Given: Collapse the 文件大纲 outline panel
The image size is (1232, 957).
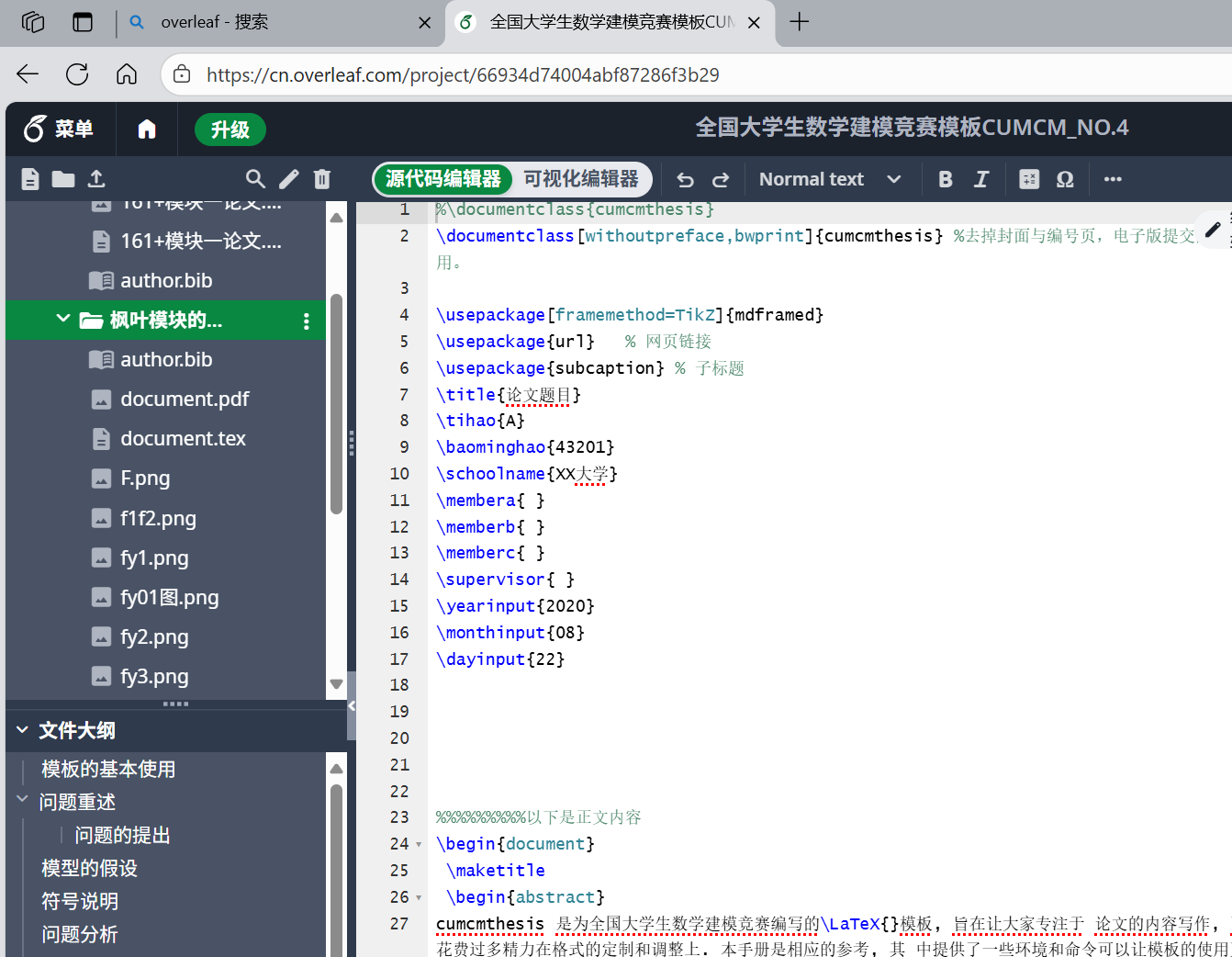Looking at the screenshot, I should pyautogui.click(x=22, y=730).
